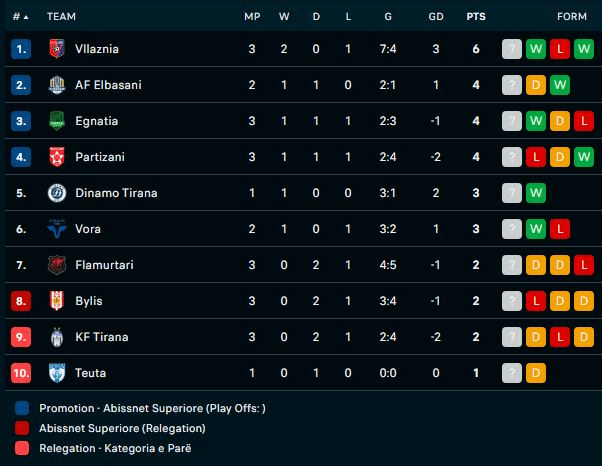Viewport: 602px width, 466px height.
Task: Click the blue Promotion legend swatch
Action: click(x=22, y=408)
